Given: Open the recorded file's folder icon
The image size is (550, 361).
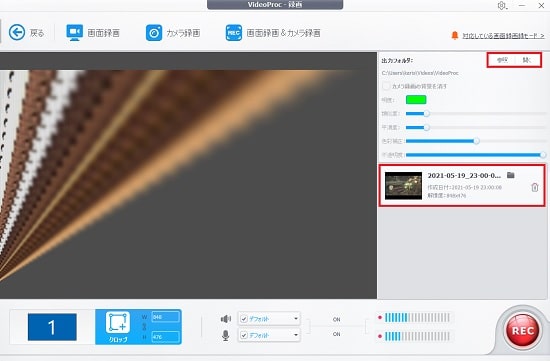Looking at the screenshot, I should click(511, 175).
